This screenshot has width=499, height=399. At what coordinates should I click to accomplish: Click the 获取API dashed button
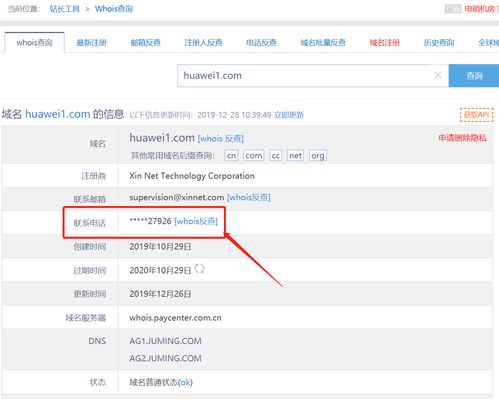pos(477,115)
